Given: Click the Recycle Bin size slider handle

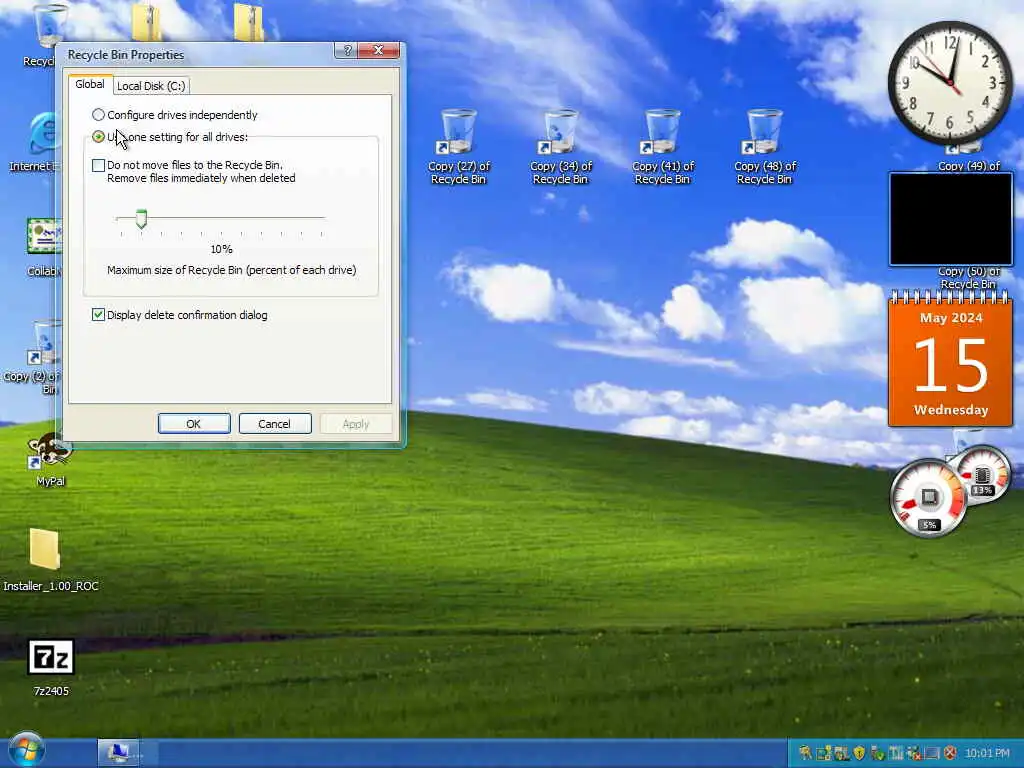Looking at the screenshot, I should [141, 219].
